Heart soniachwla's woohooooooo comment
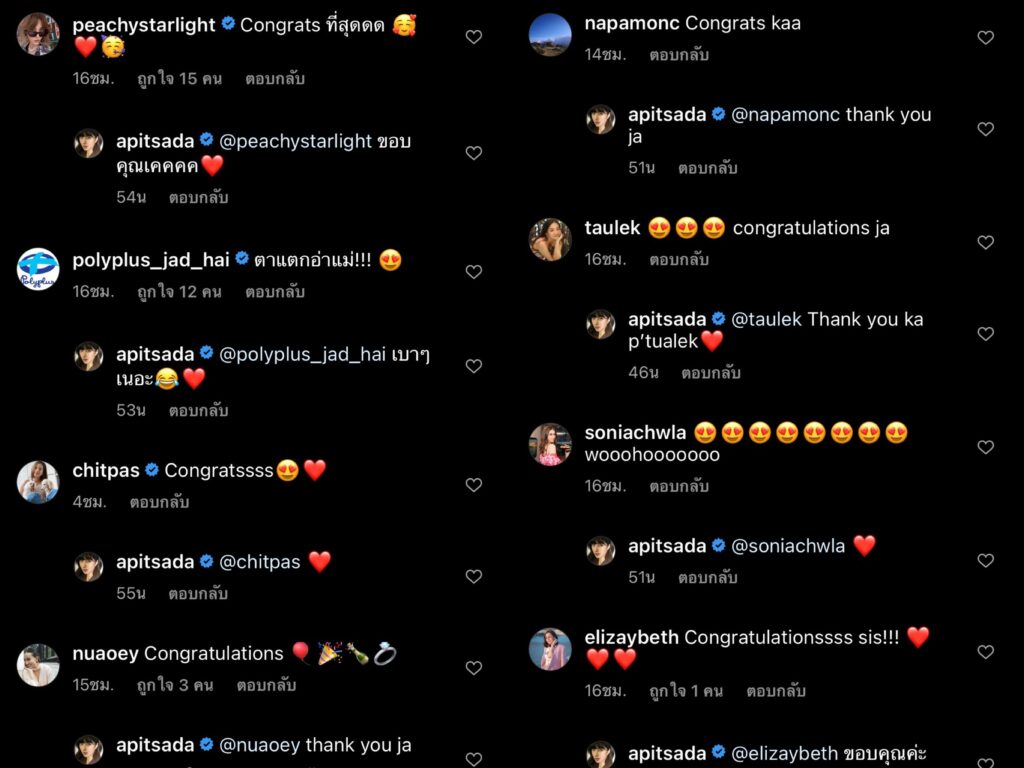The height and width of the screenshot is (768, 1024). (985, 447)
